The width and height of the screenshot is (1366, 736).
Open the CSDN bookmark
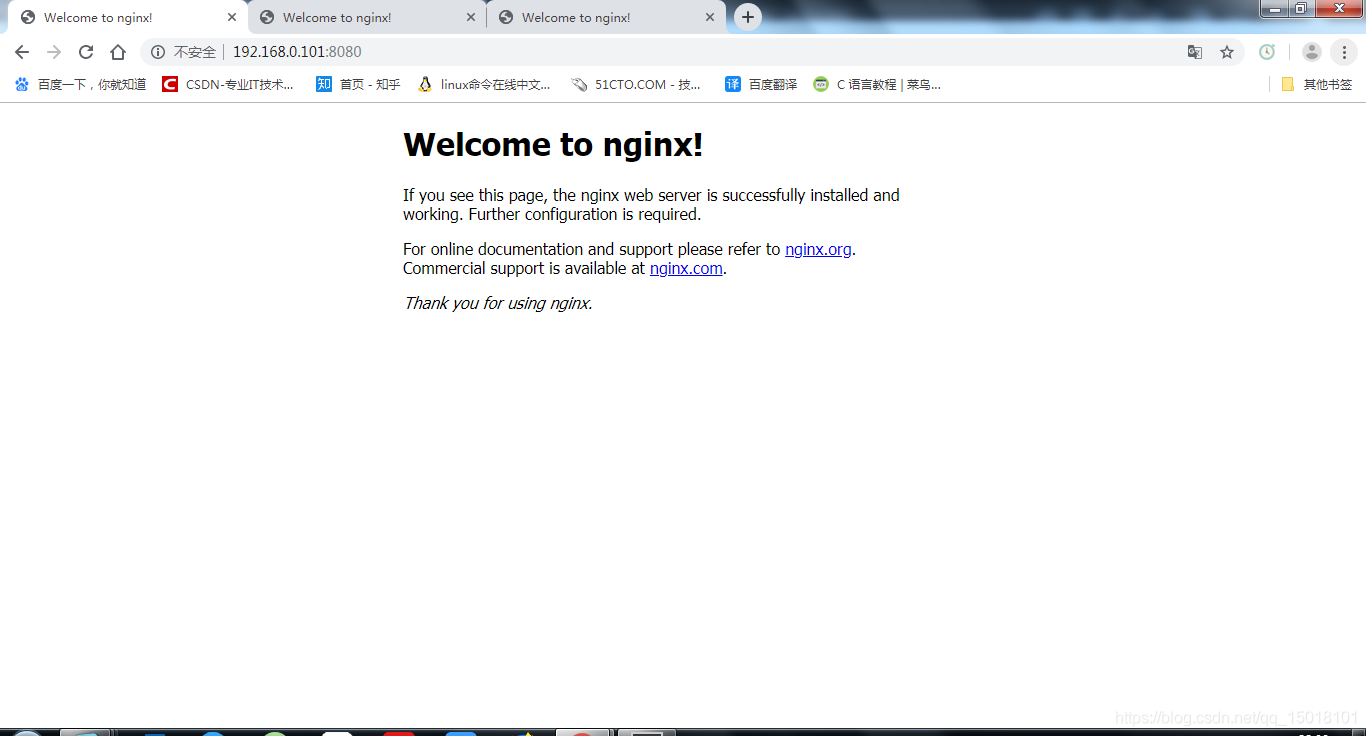pos(229,85)
